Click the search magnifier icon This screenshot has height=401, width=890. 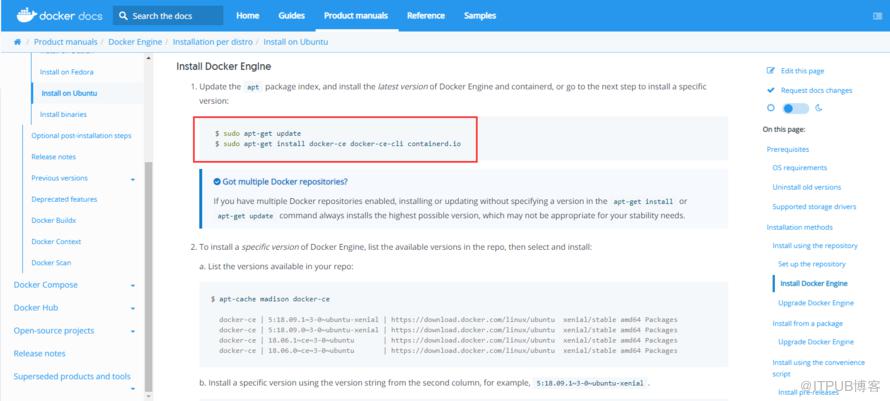point(123,16)
